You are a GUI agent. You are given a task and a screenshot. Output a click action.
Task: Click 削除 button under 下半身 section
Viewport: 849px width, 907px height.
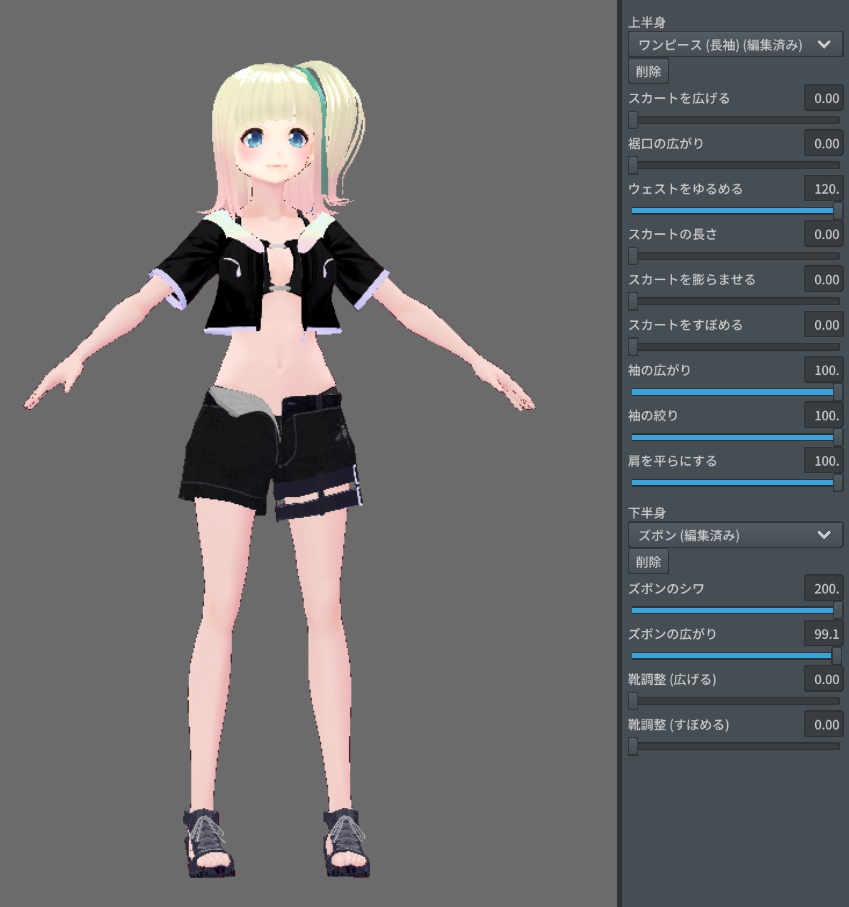pos(648,561)
